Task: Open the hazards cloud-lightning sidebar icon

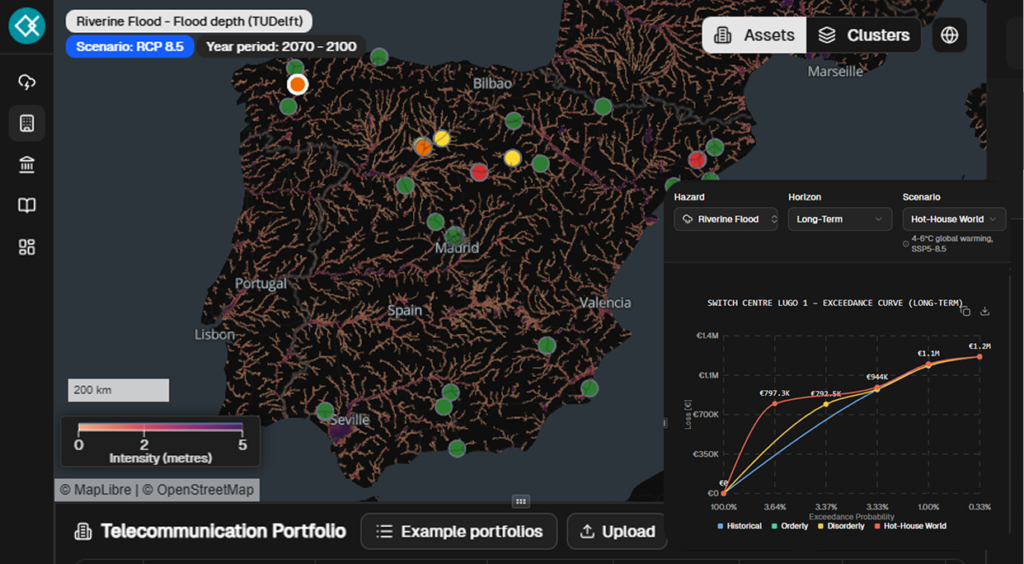Action: [x=27, y=82]
